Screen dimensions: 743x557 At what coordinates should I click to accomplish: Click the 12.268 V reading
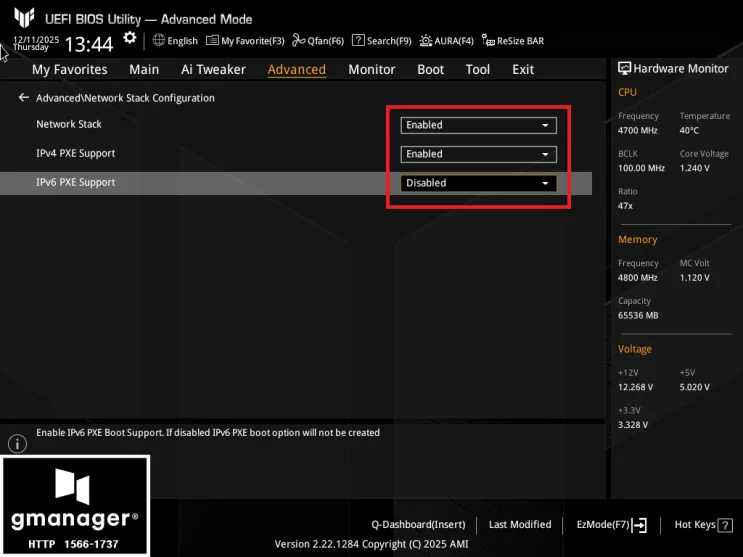pyautogui.click(x=635, y=387)
